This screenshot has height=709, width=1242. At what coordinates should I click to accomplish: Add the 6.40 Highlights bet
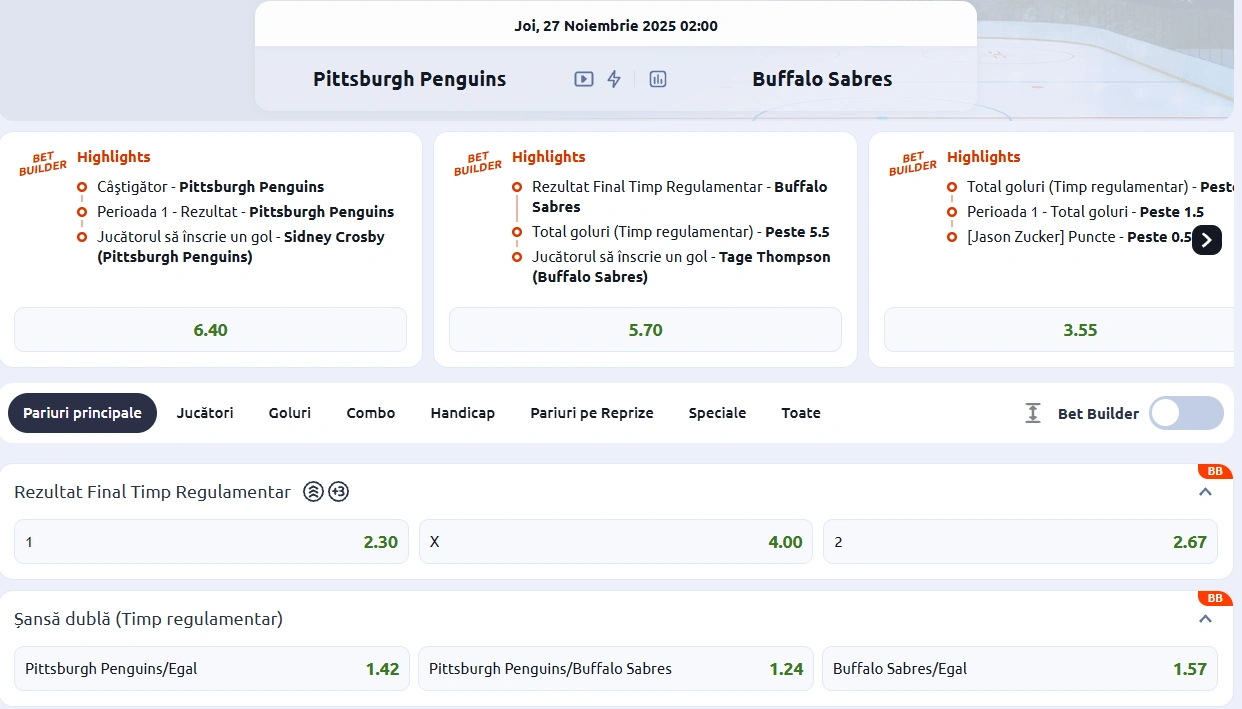pos(210,330)
